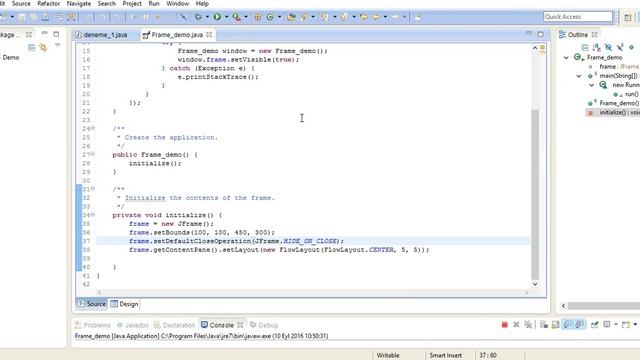Click Outline panel horizontal scrollbar left arrow

pos(564,306)
